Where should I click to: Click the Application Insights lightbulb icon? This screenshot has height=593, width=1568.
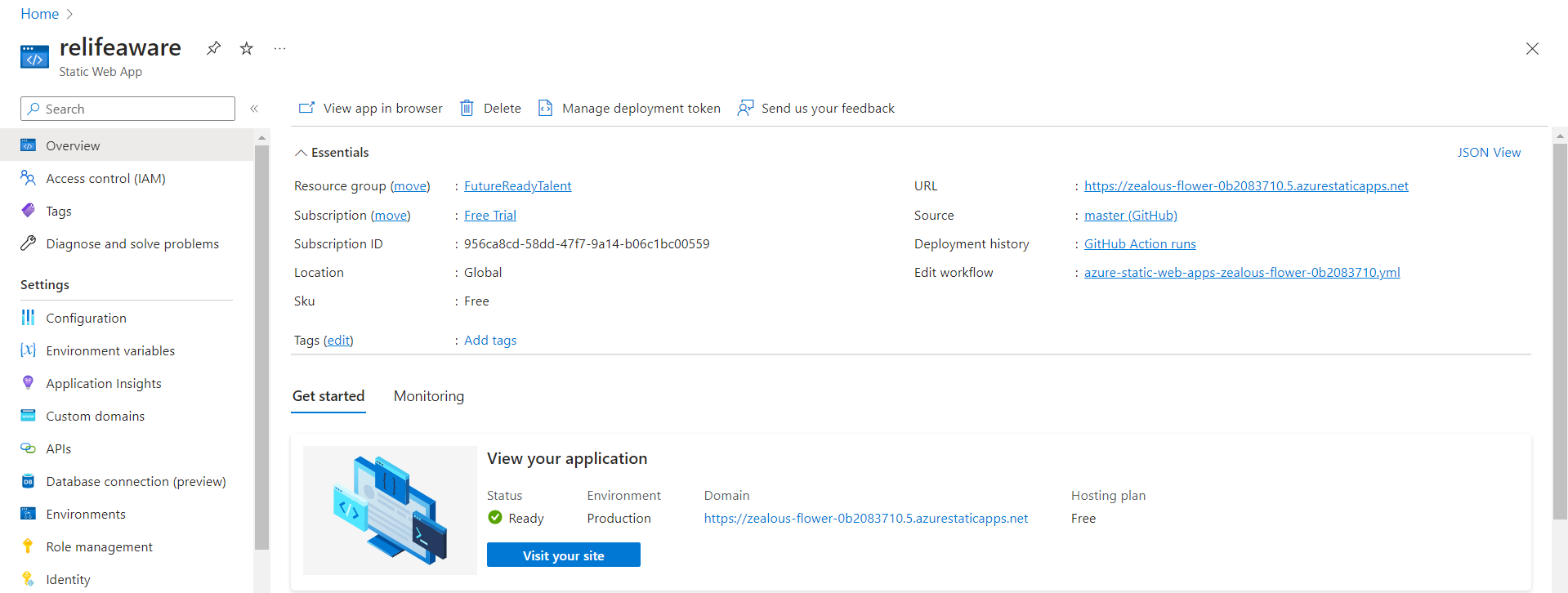(x=28, y=383)
